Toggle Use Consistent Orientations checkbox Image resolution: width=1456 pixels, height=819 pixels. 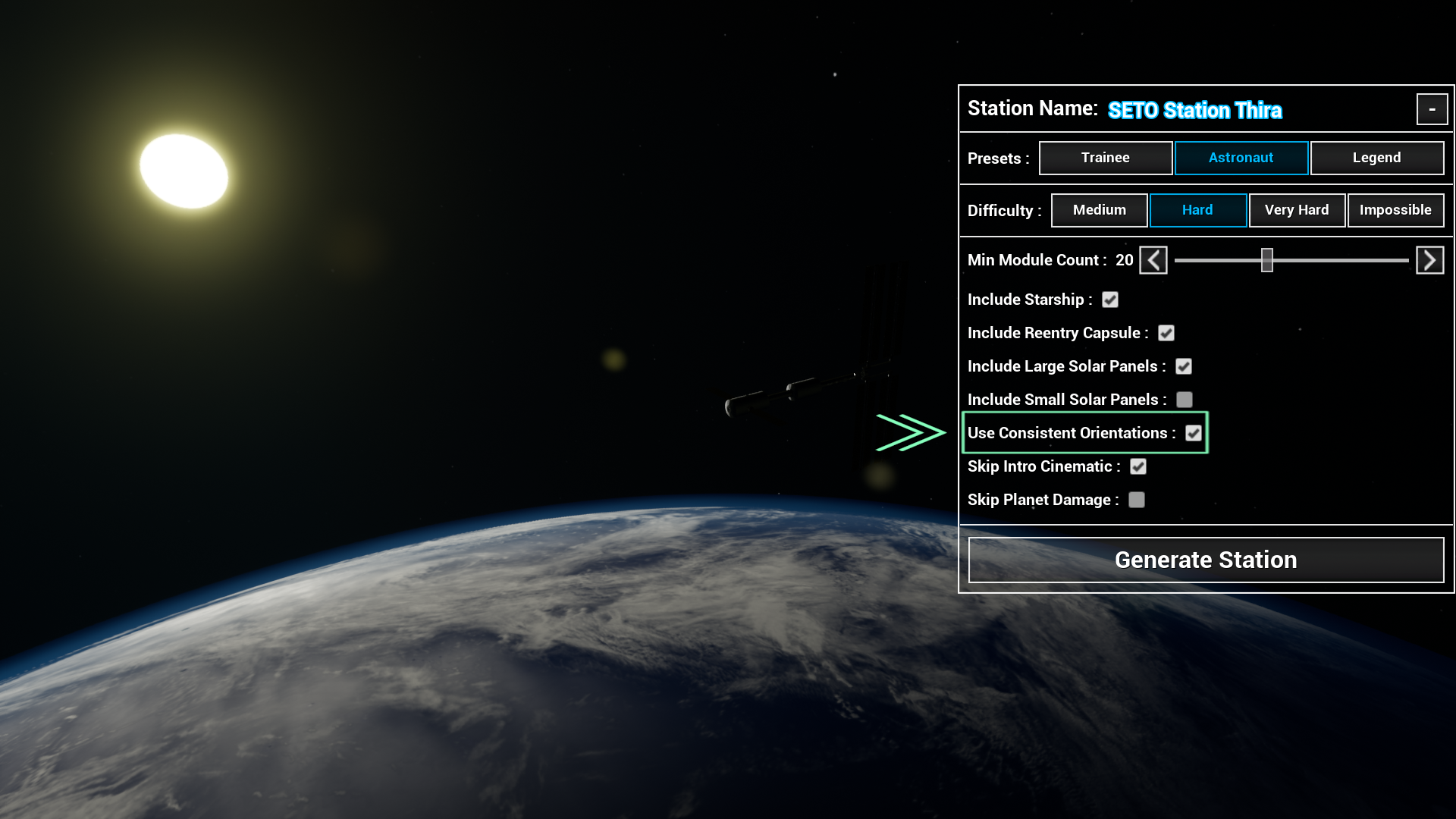tap(1194, 433)
